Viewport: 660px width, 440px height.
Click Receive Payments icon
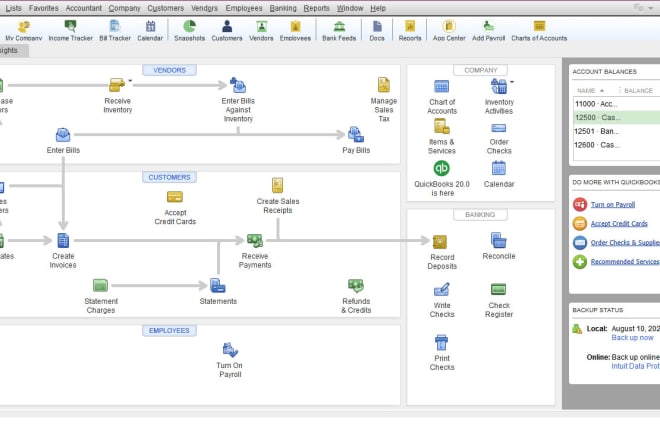point(255,240)
